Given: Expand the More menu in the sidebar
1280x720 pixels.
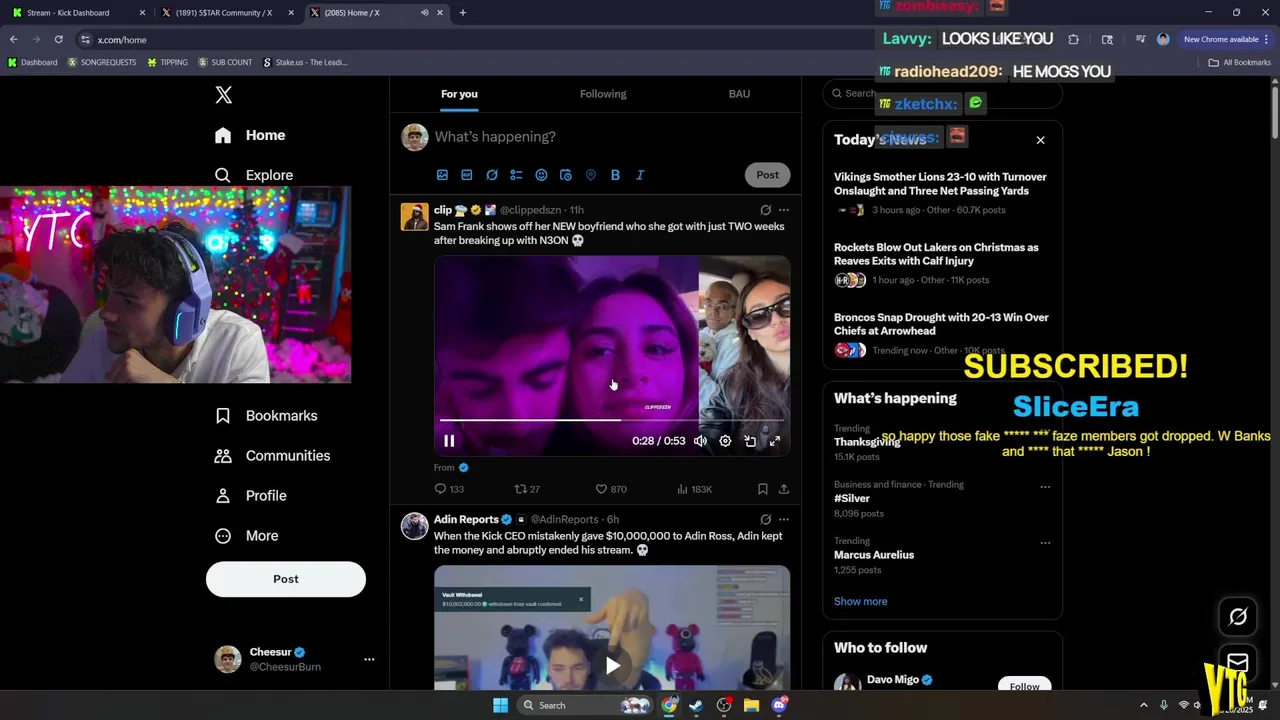Looking at the screenshot, I should 247,536.
